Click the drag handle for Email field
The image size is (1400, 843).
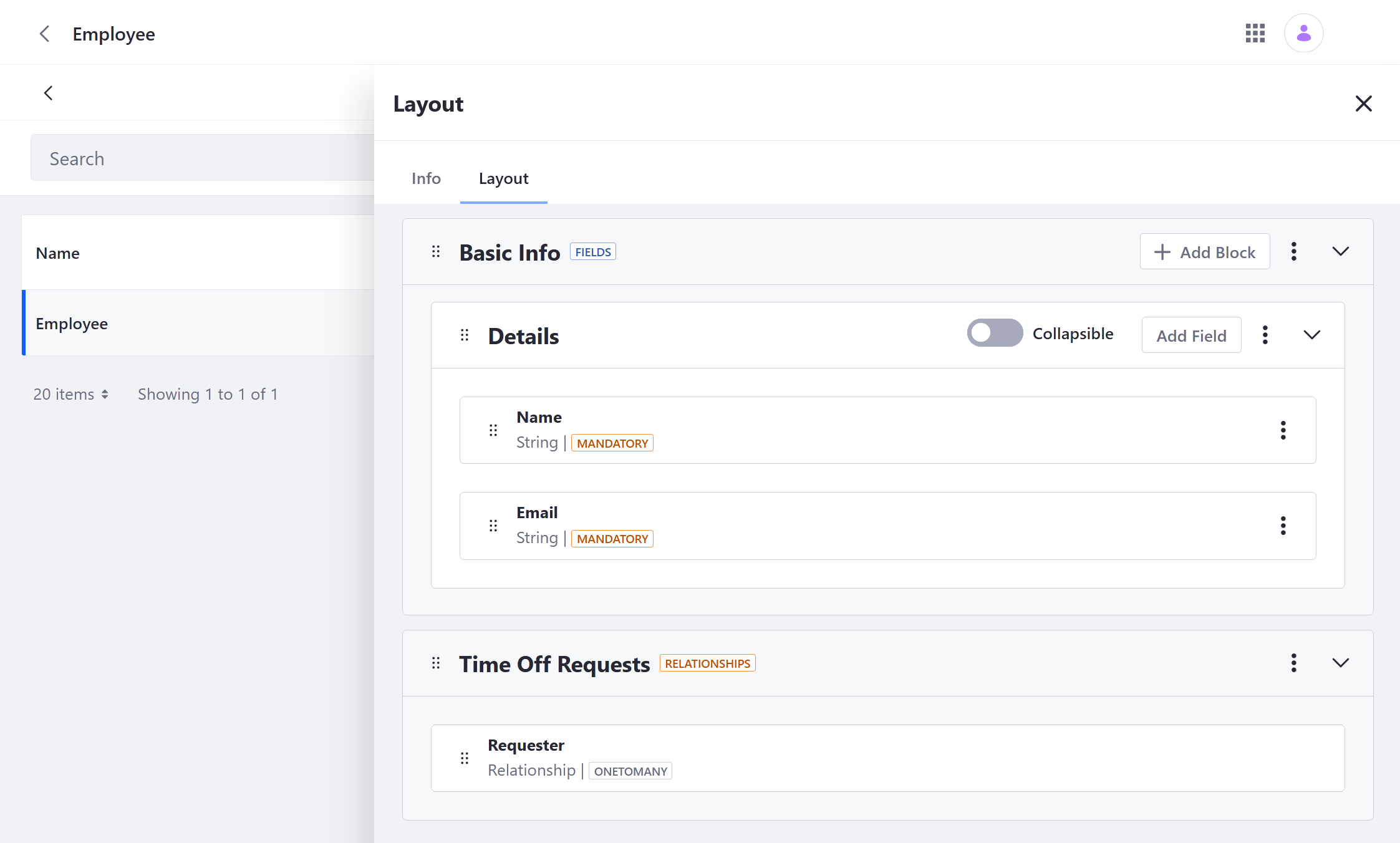tap(493, 524)
